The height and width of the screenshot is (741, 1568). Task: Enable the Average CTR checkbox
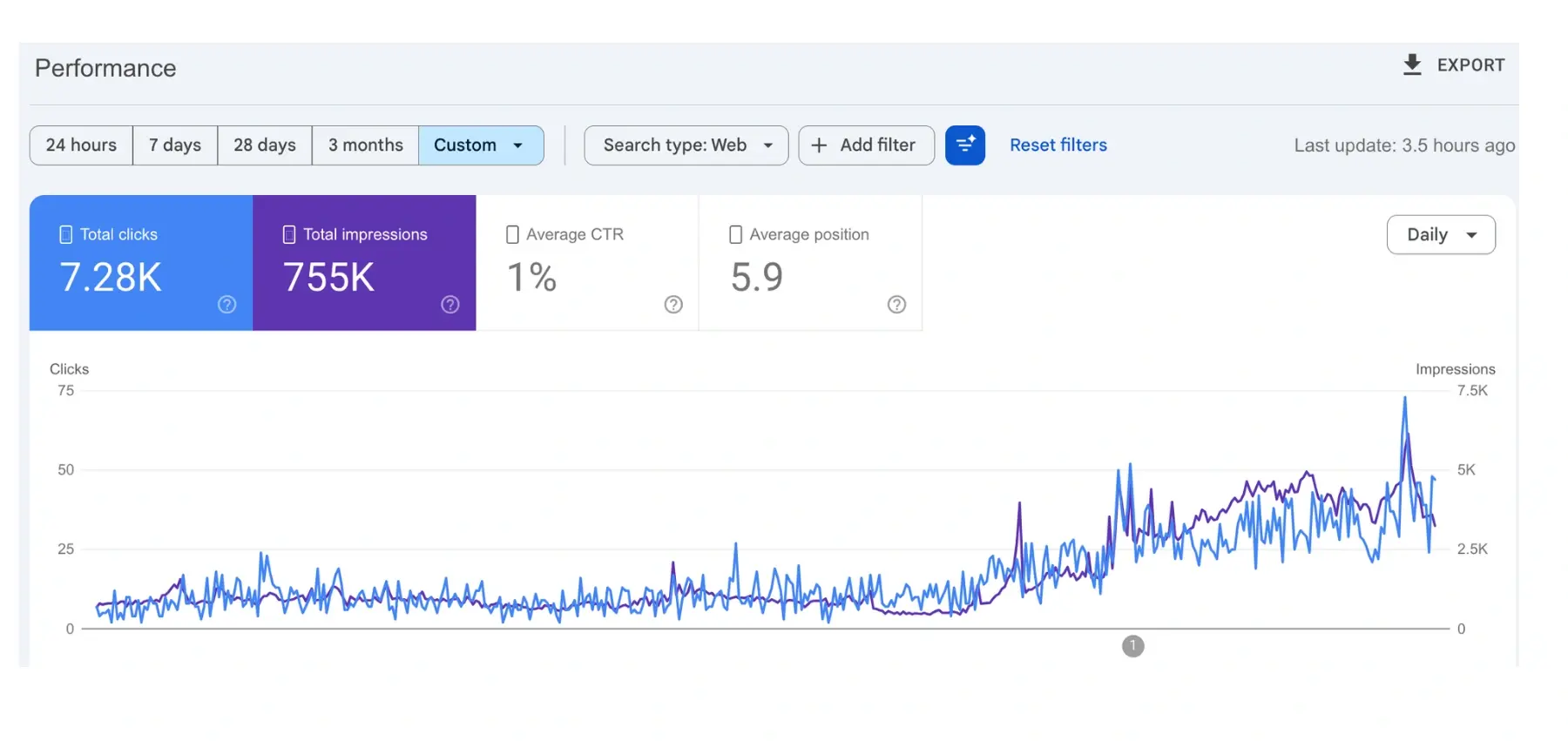(x=512, y=234)
